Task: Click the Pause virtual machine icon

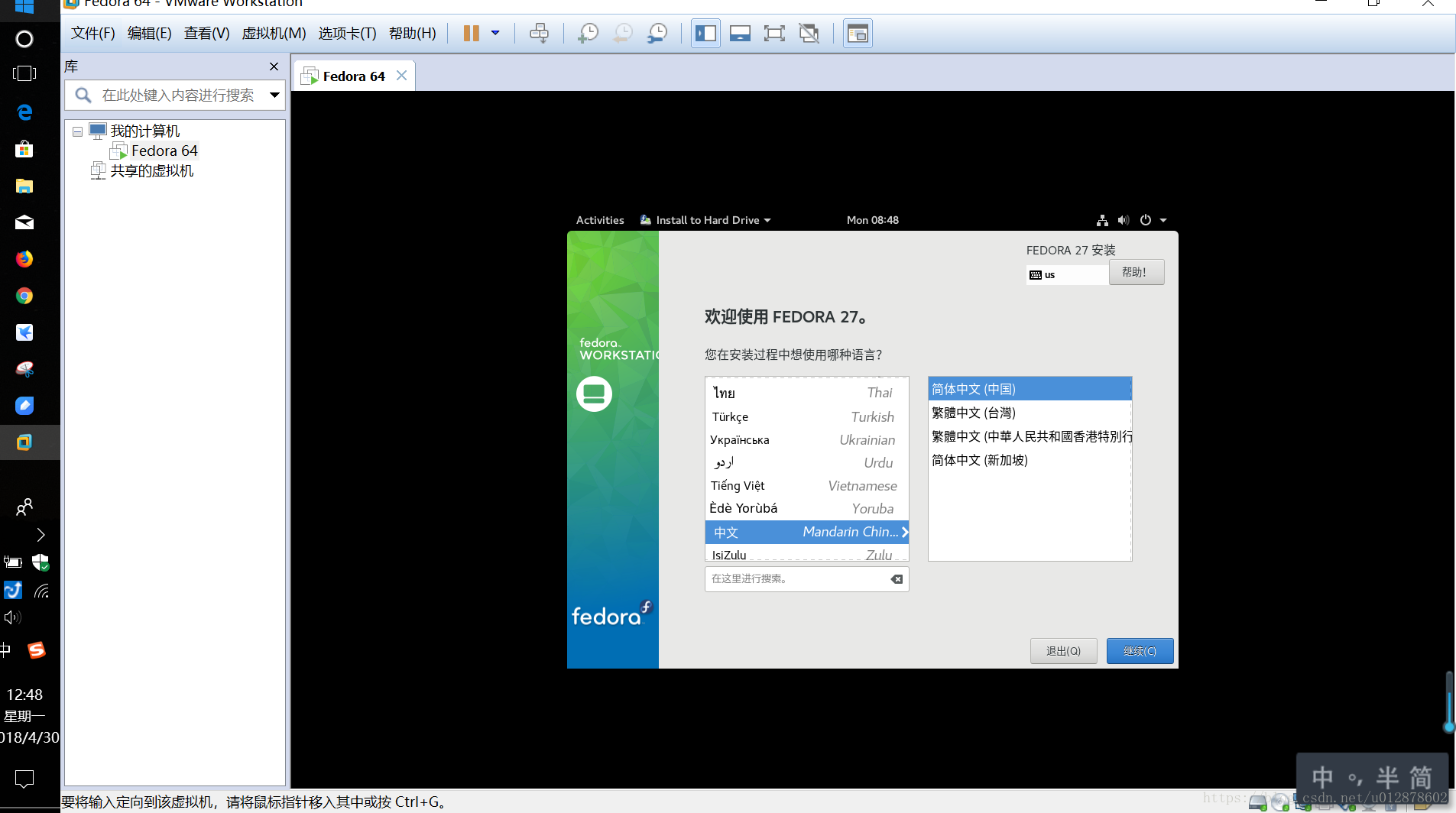Action: 472,33
